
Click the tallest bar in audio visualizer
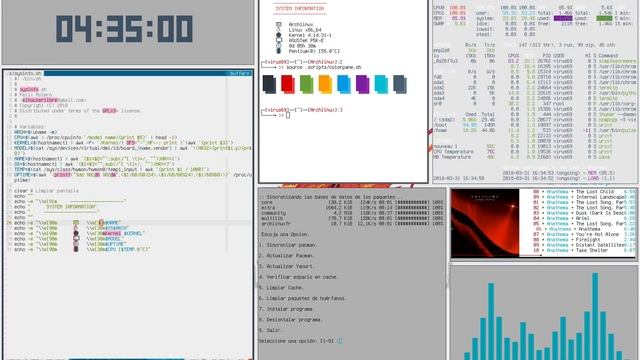(x=595, y=316)
